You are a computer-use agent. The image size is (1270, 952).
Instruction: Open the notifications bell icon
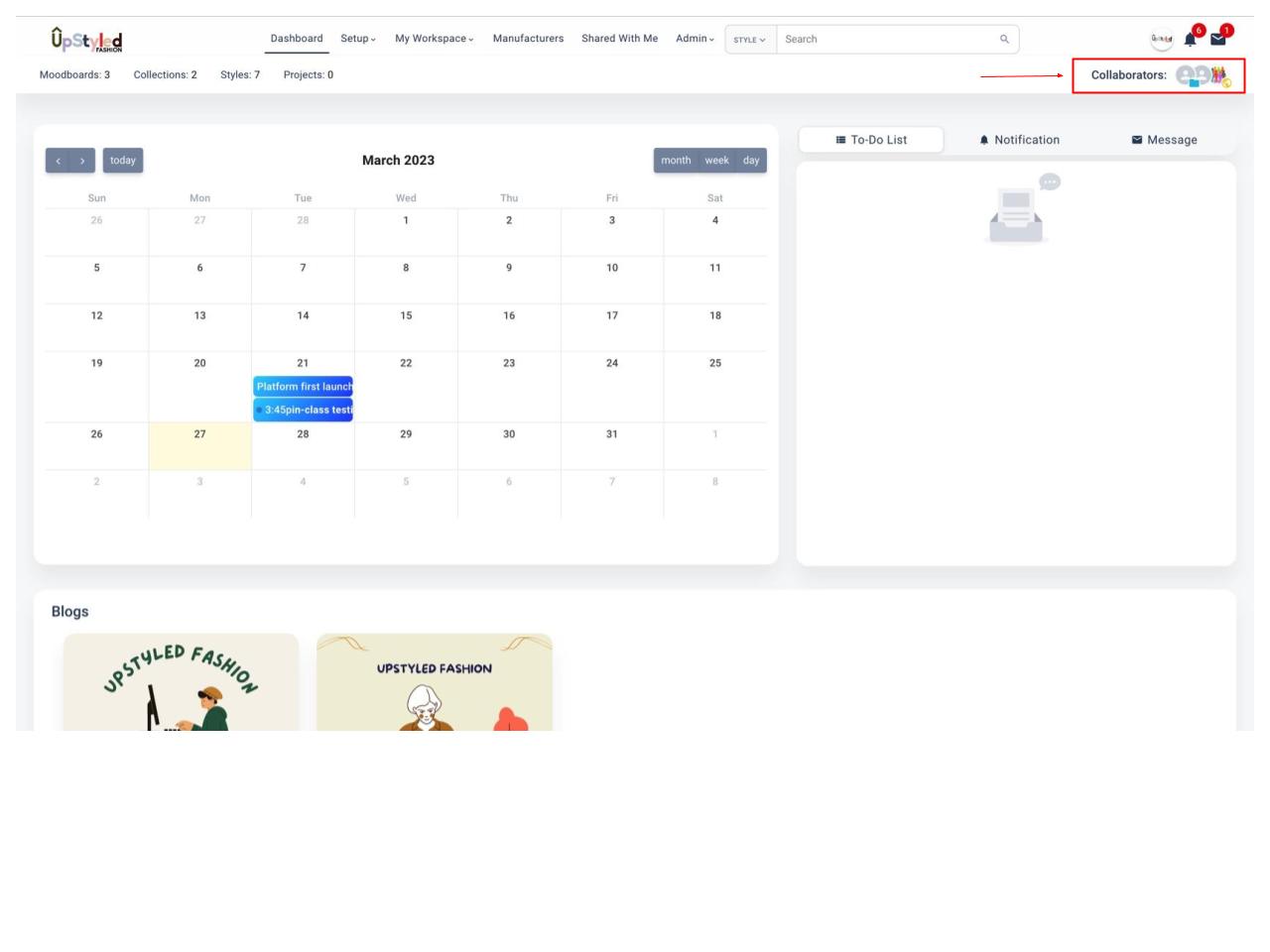(x=1190, y=40)
